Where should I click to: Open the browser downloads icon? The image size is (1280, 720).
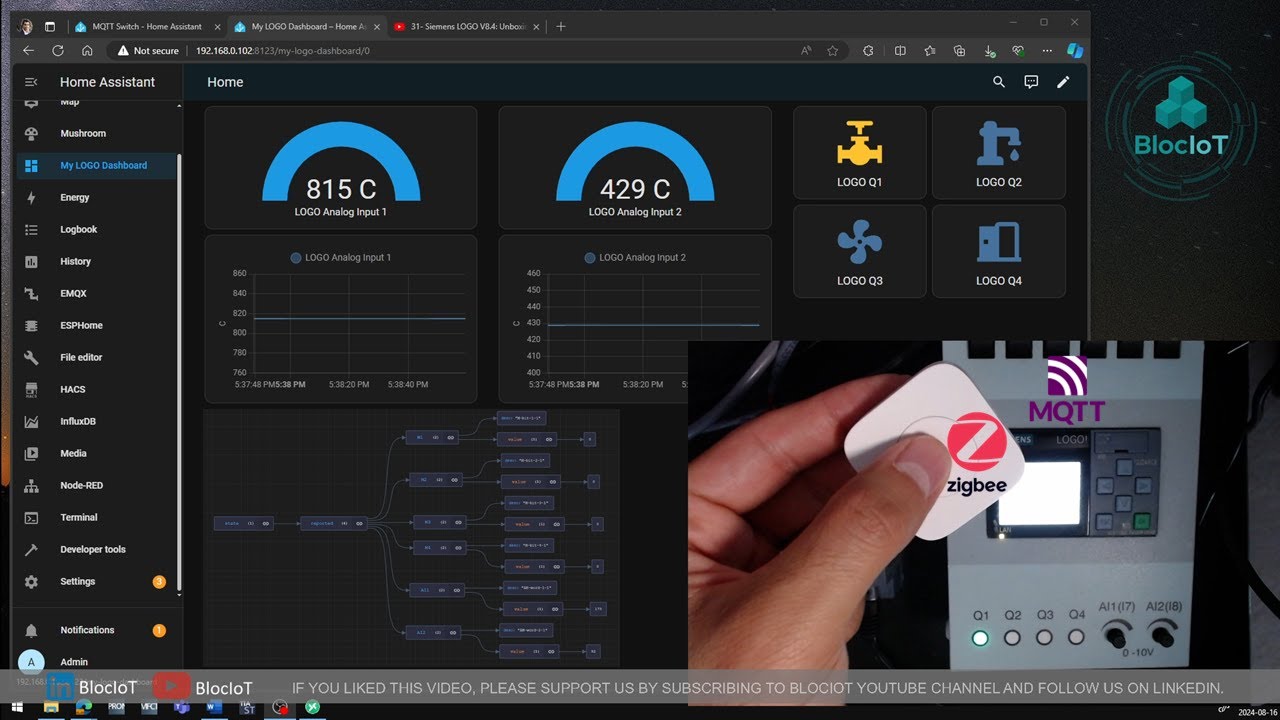coord(988,50)
